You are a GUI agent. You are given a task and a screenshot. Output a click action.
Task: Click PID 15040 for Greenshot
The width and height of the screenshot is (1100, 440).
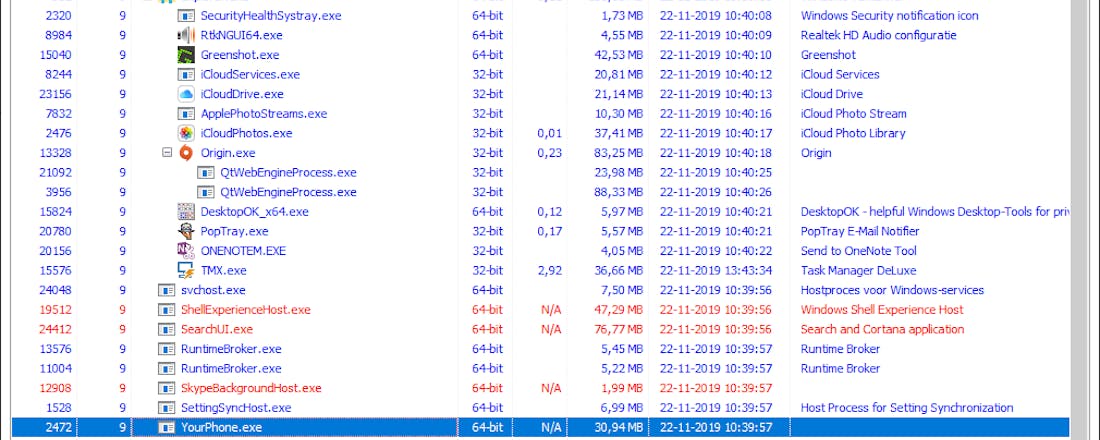point(55,55)
